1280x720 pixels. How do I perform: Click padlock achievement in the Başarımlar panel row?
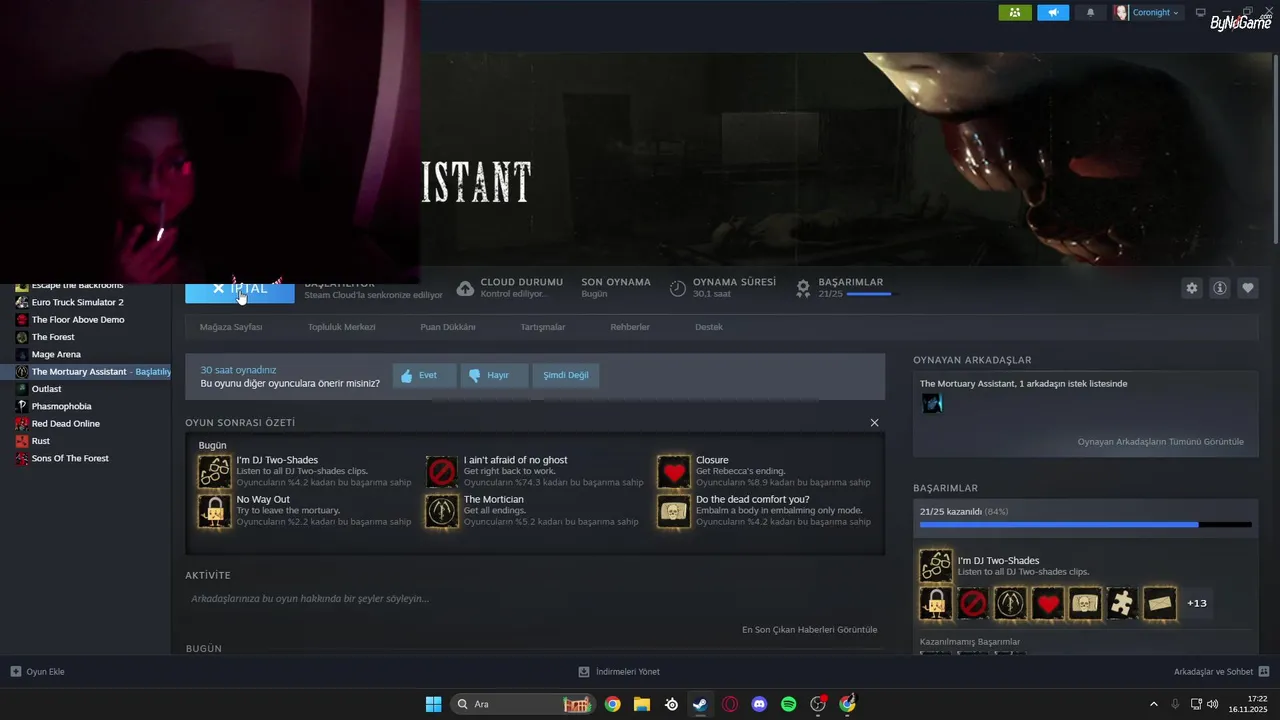936,603
